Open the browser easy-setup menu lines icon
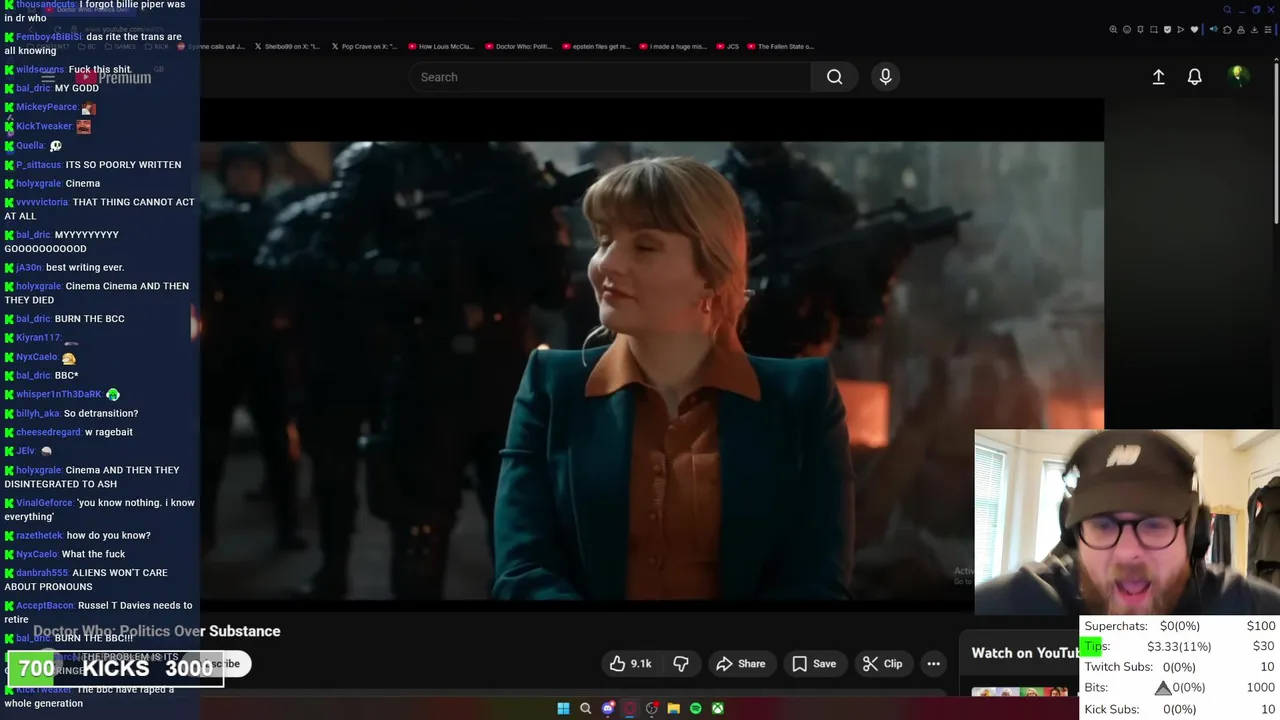Screen dimensions: 1280x720 [1268, 30]
